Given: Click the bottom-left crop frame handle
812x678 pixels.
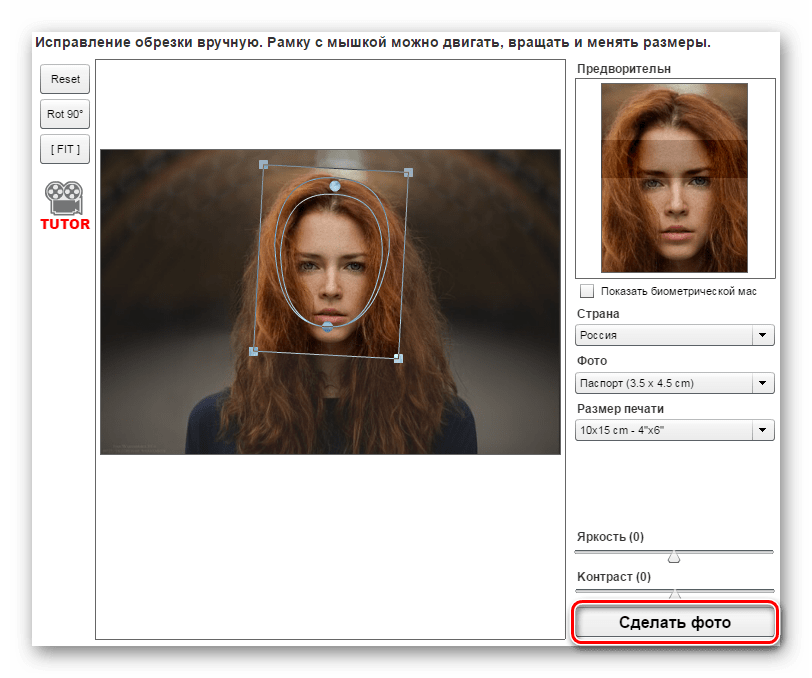Looking at the screenshot, I should pos(253,351).
